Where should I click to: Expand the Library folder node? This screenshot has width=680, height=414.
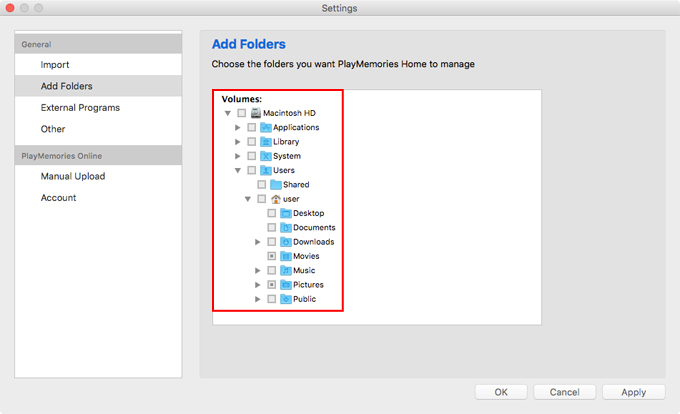tap(238, 142)
